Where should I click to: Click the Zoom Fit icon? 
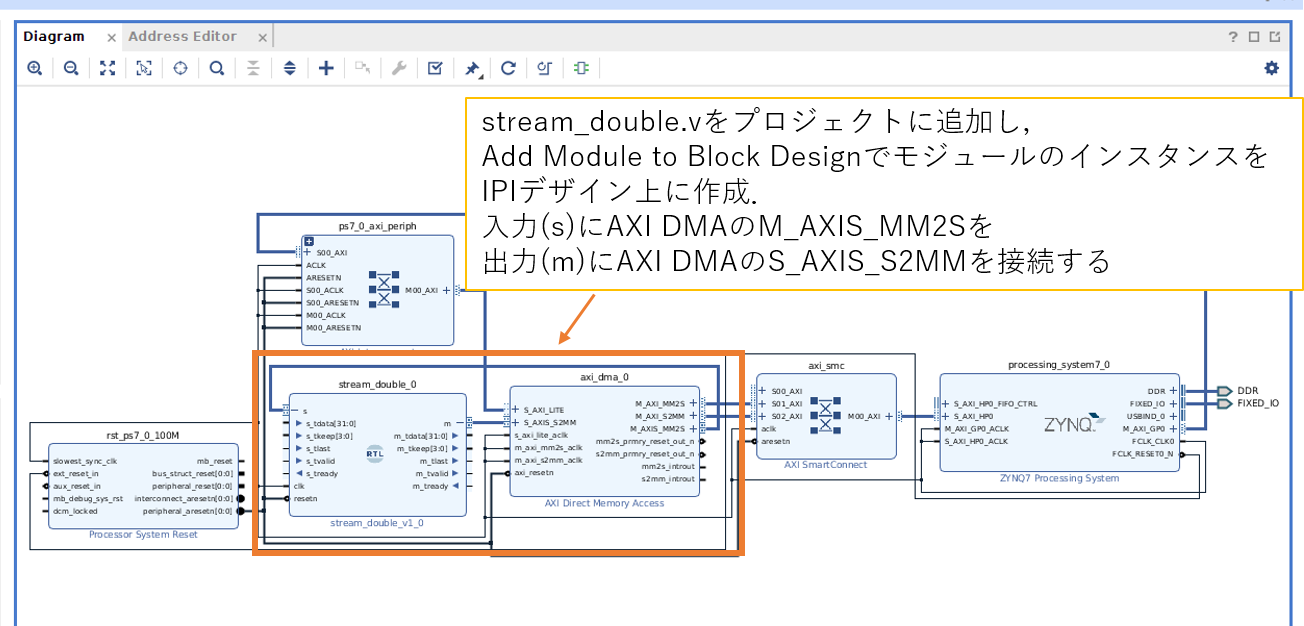(x=108, y=68)
